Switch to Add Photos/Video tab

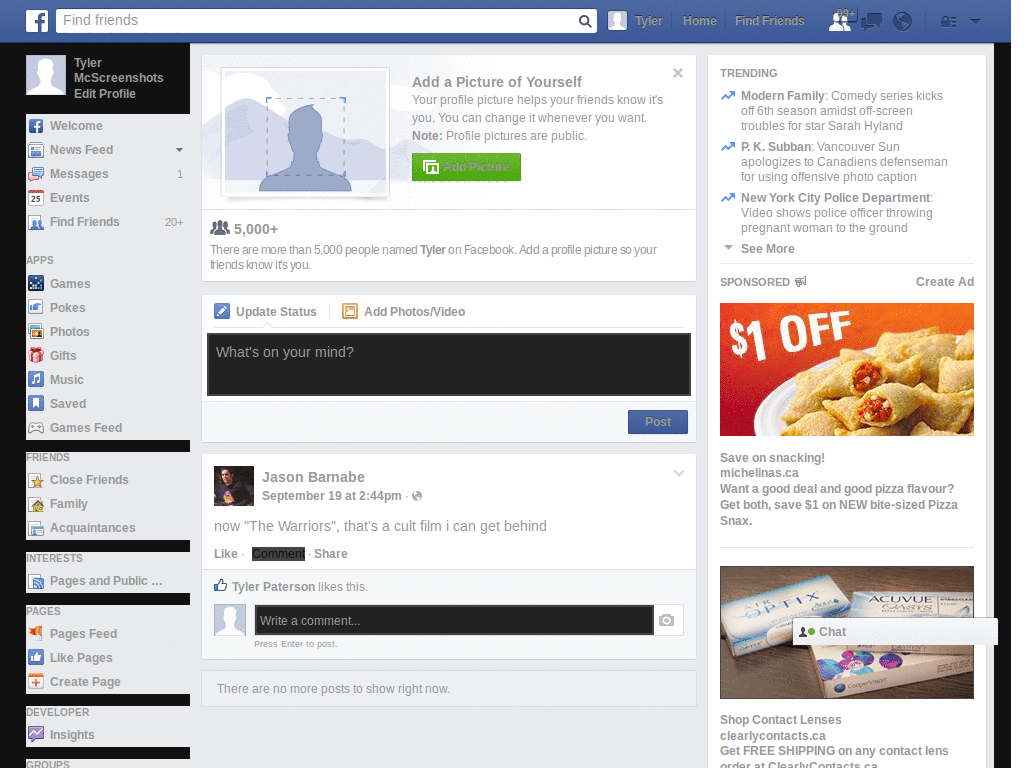click(x=404, y=312)
